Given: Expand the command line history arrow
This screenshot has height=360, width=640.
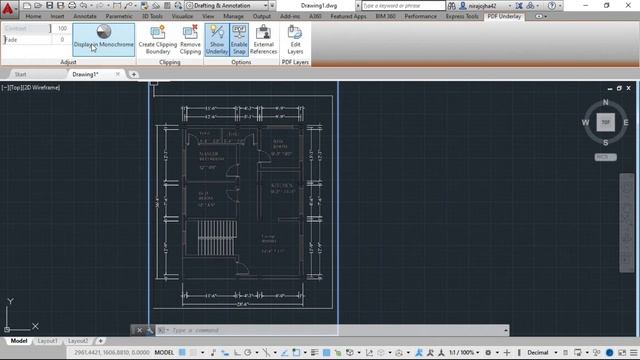Looking at the screenshot, I should (x=506, y=330).
